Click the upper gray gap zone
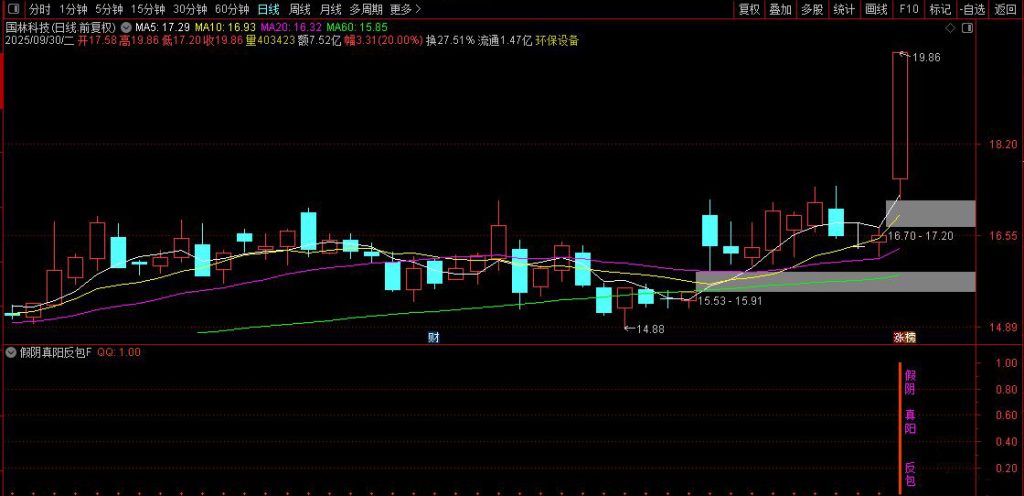 (x=931, y=213)
